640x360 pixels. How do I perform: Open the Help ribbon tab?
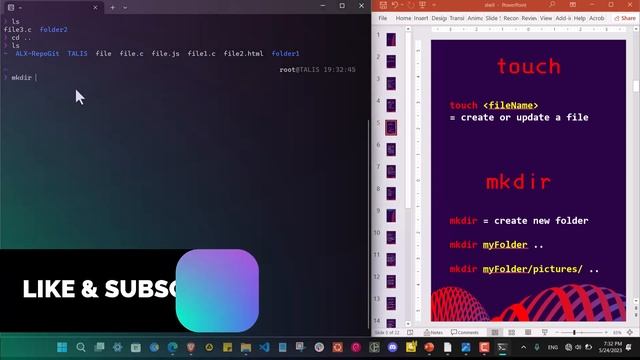tap(580, 18)
